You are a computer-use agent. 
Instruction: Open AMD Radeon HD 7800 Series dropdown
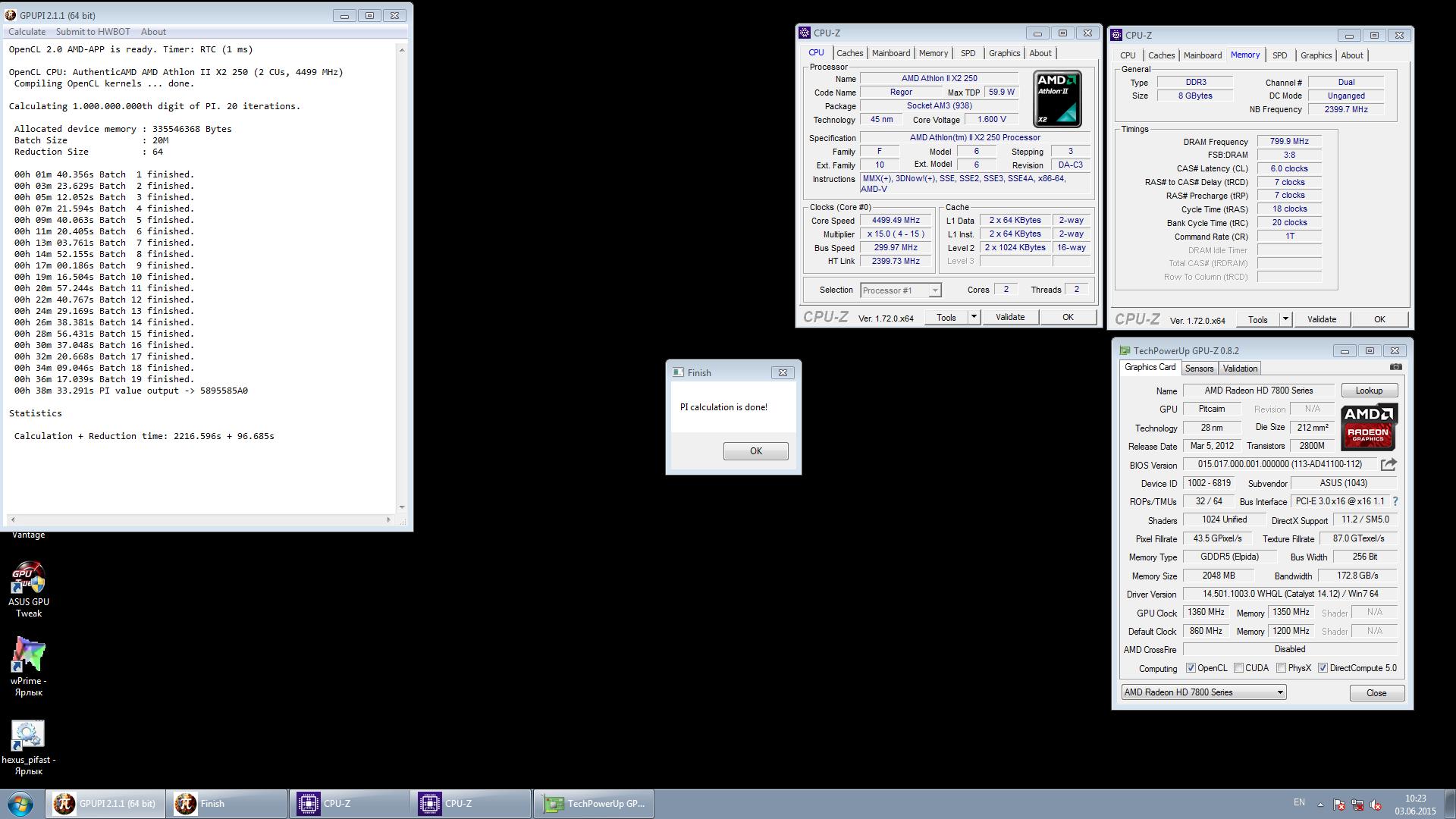(x=1203, y=692)
